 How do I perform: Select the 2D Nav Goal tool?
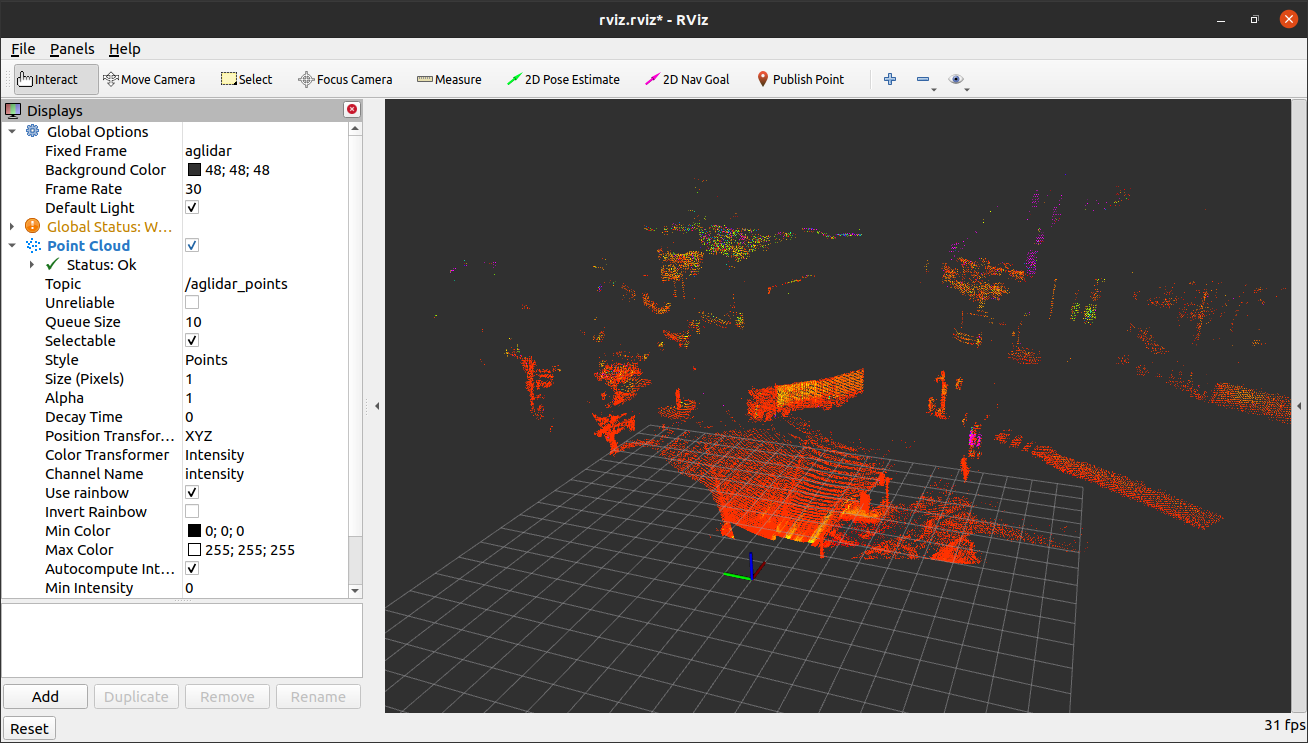(x=687, y=78)
